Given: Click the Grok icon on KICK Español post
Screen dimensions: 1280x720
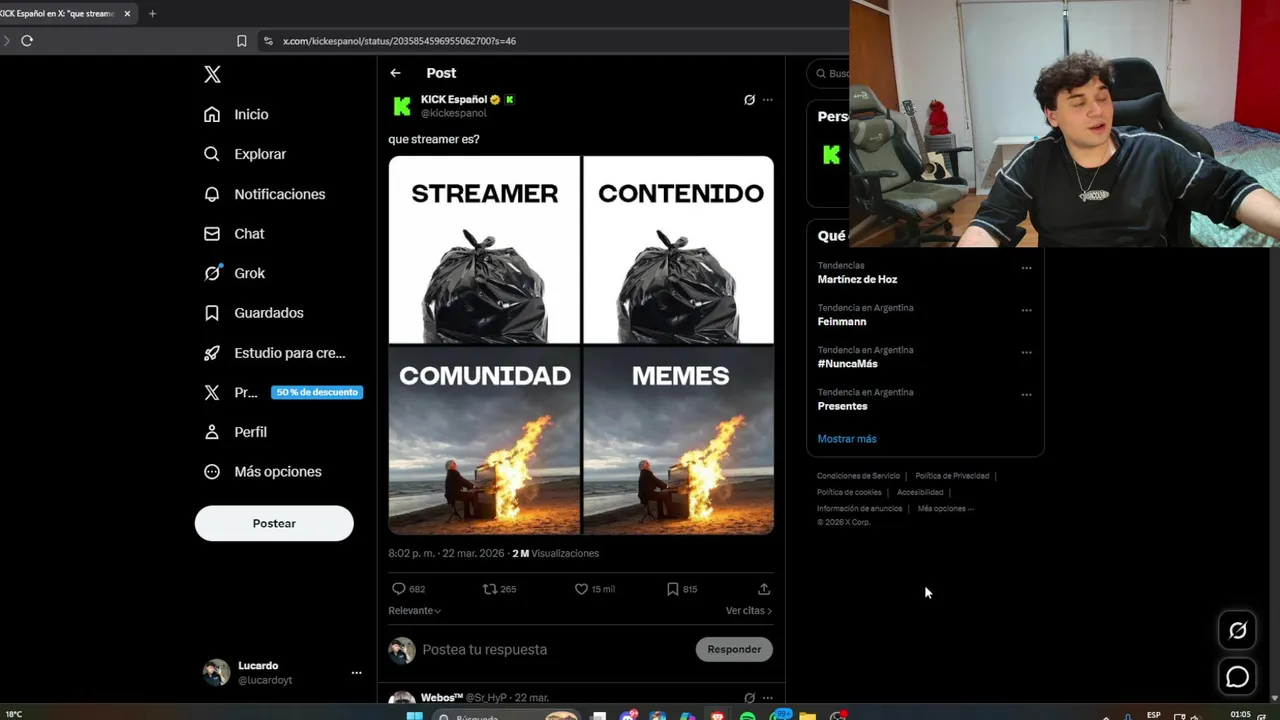Looking at the screenshot, I should point(749,100).
